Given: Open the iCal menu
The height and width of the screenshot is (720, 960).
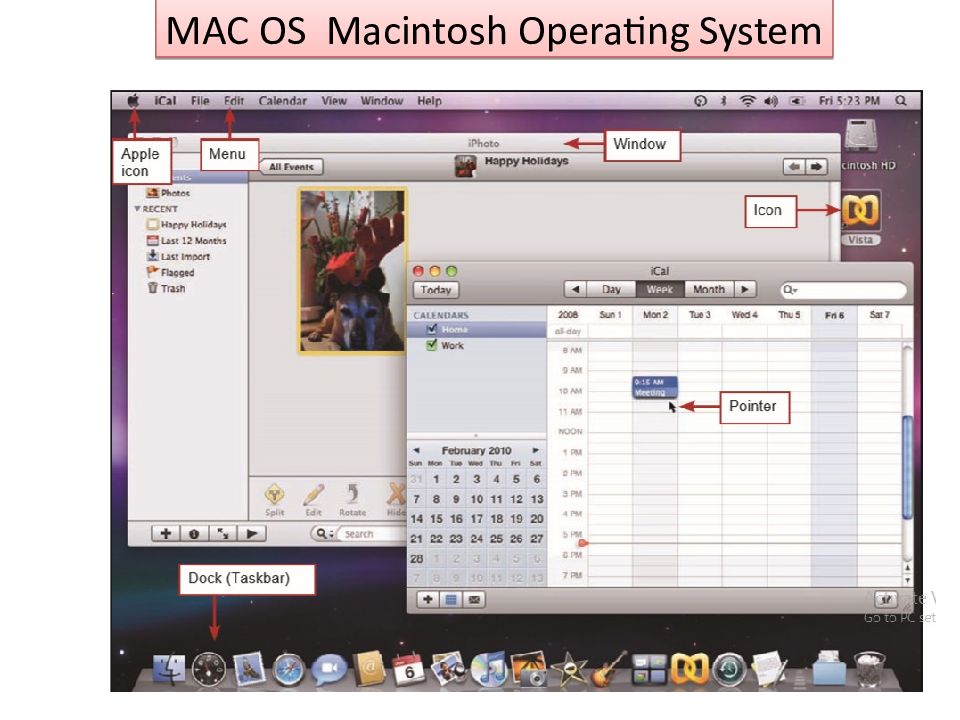Looking at the screenshot, I should coord(165,101).
